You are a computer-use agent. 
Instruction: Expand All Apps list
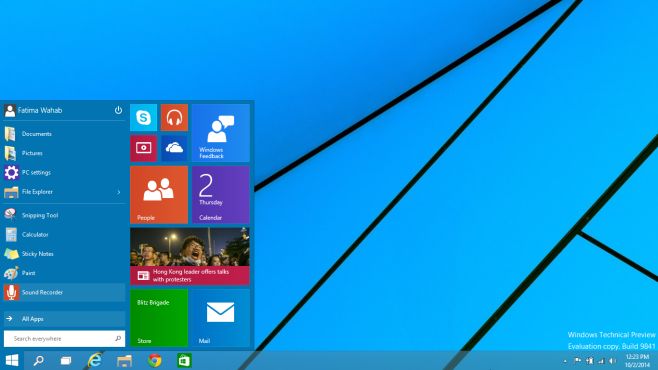point(65,319)
